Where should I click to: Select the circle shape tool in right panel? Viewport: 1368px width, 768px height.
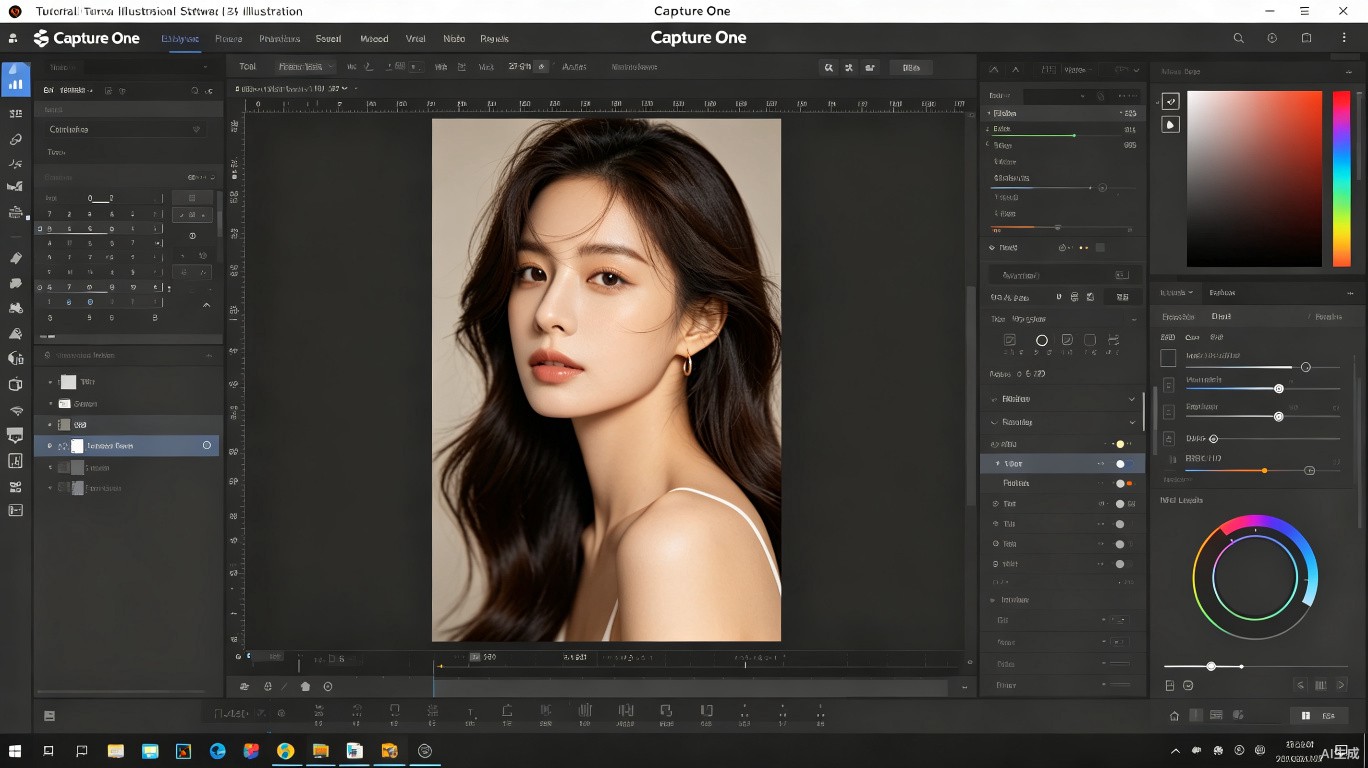(1041, 341)
